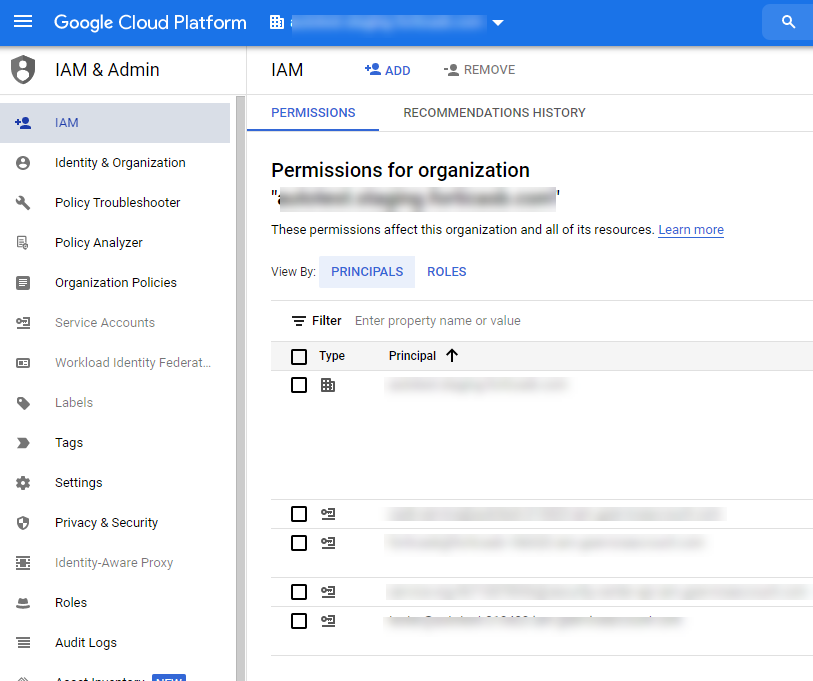The height and width of the screenshot is (681, 813).
Task: Click the IAM & Admin shield icon
Action: (22, 70)
